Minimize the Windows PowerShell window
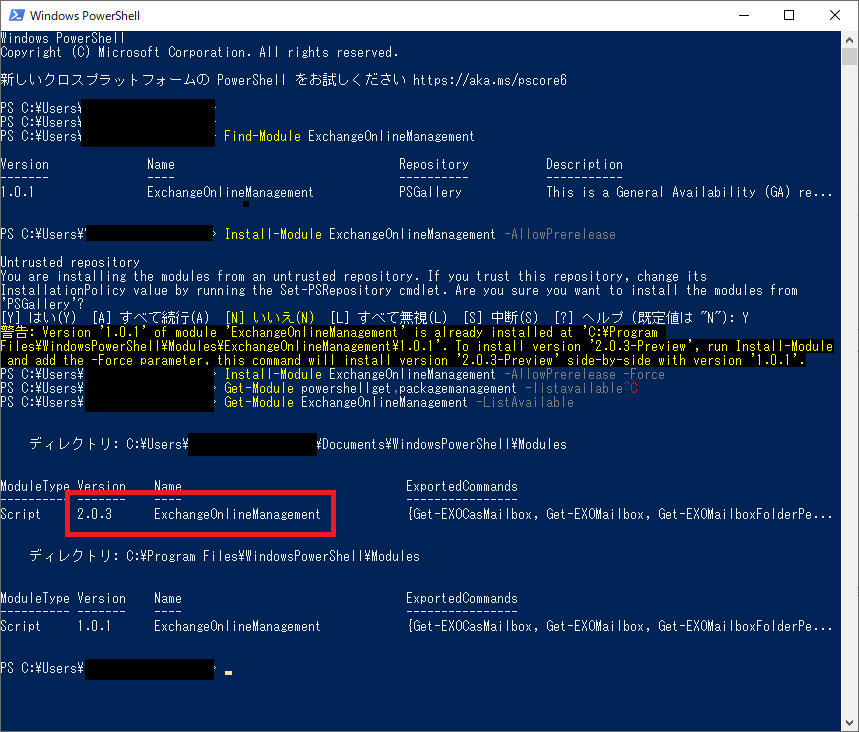Screen dimensions: 859x732 (743, 15)
